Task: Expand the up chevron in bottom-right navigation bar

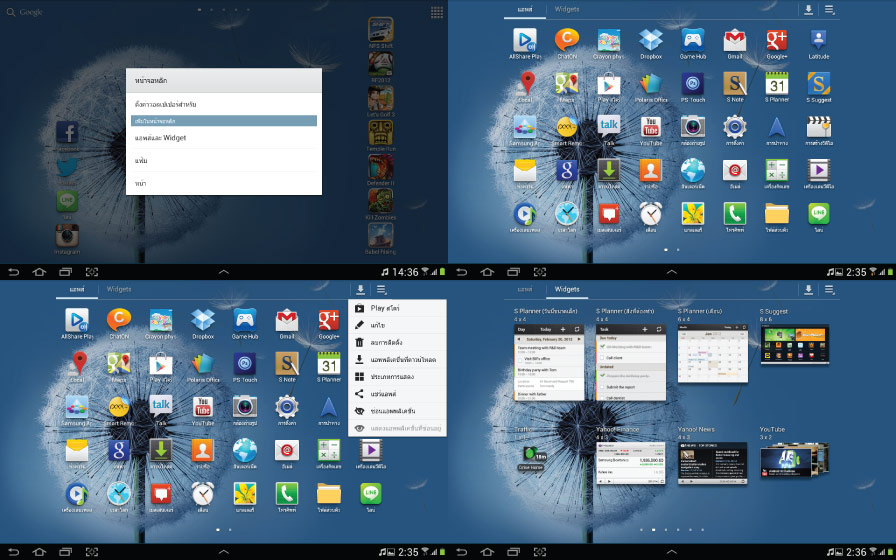Action: (x=672, y=552)
